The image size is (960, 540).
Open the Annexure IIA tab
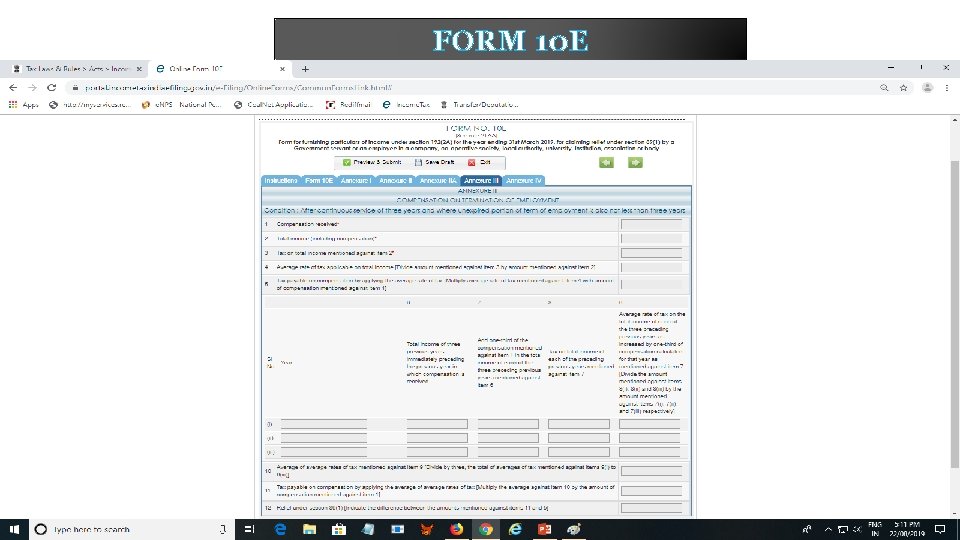[x=438, y=181]
